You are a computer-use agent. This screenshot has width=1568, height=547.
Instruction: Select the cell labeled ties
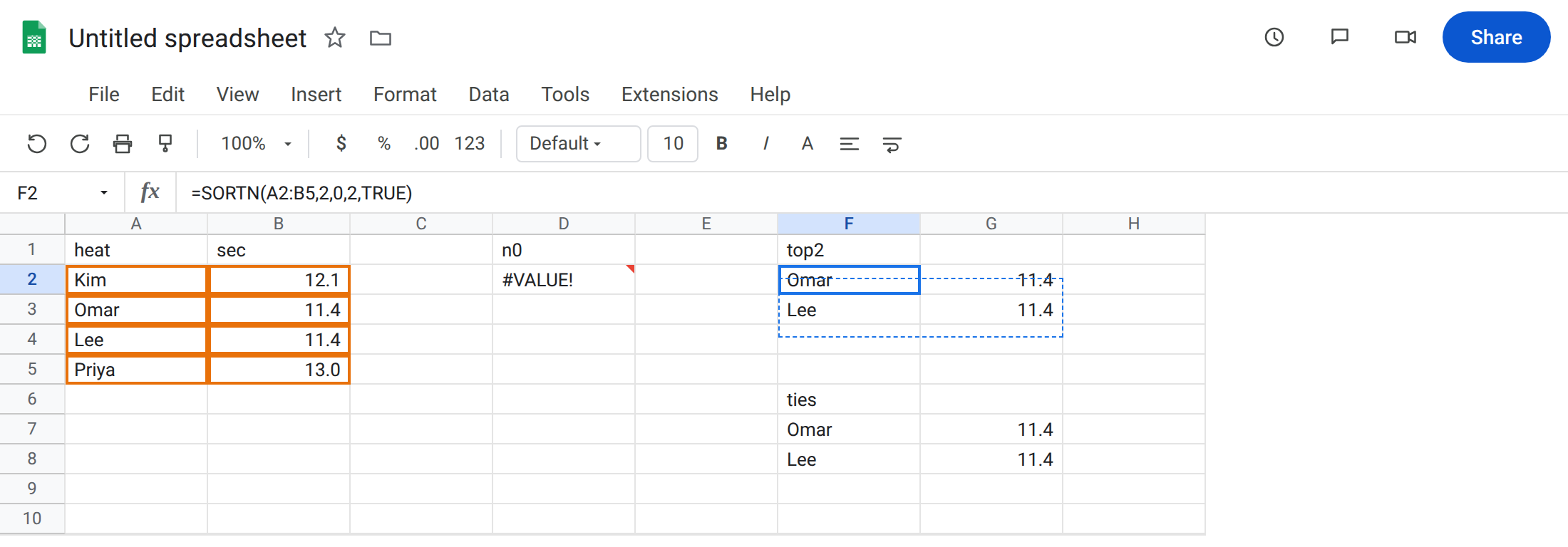(x=849, y=399)
